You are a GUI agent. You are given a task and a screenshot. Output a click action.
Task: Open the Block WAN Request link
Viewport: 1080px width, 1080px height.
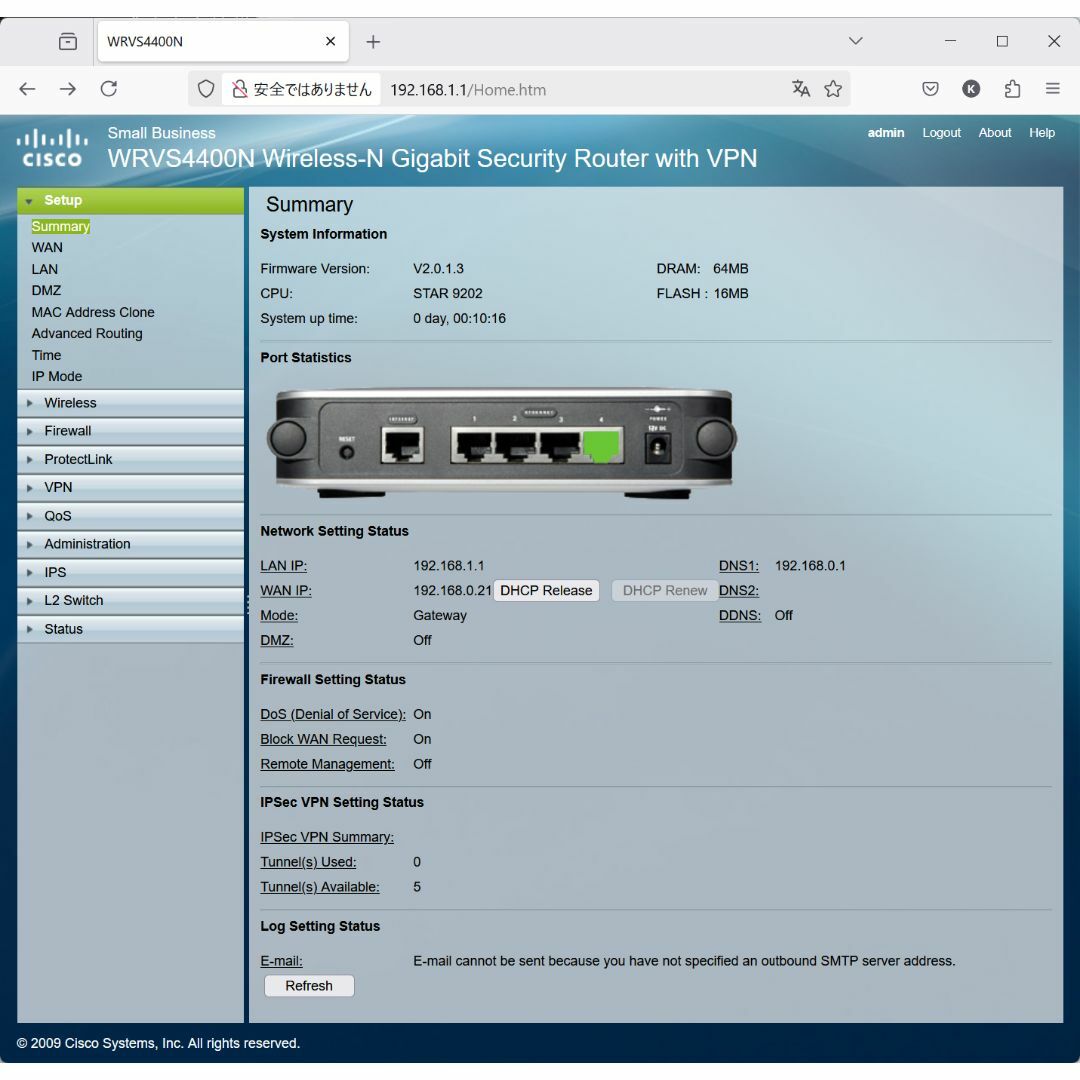(x=324, y=739)
